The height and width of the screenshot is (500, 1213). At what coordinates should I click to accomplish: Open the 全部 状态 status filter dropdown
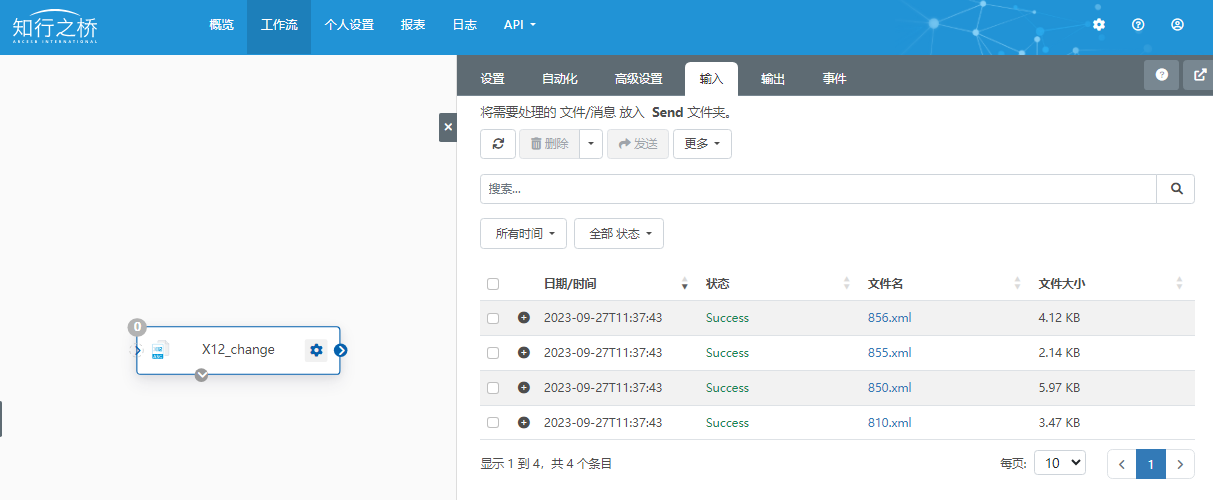(x=619, y=233)
